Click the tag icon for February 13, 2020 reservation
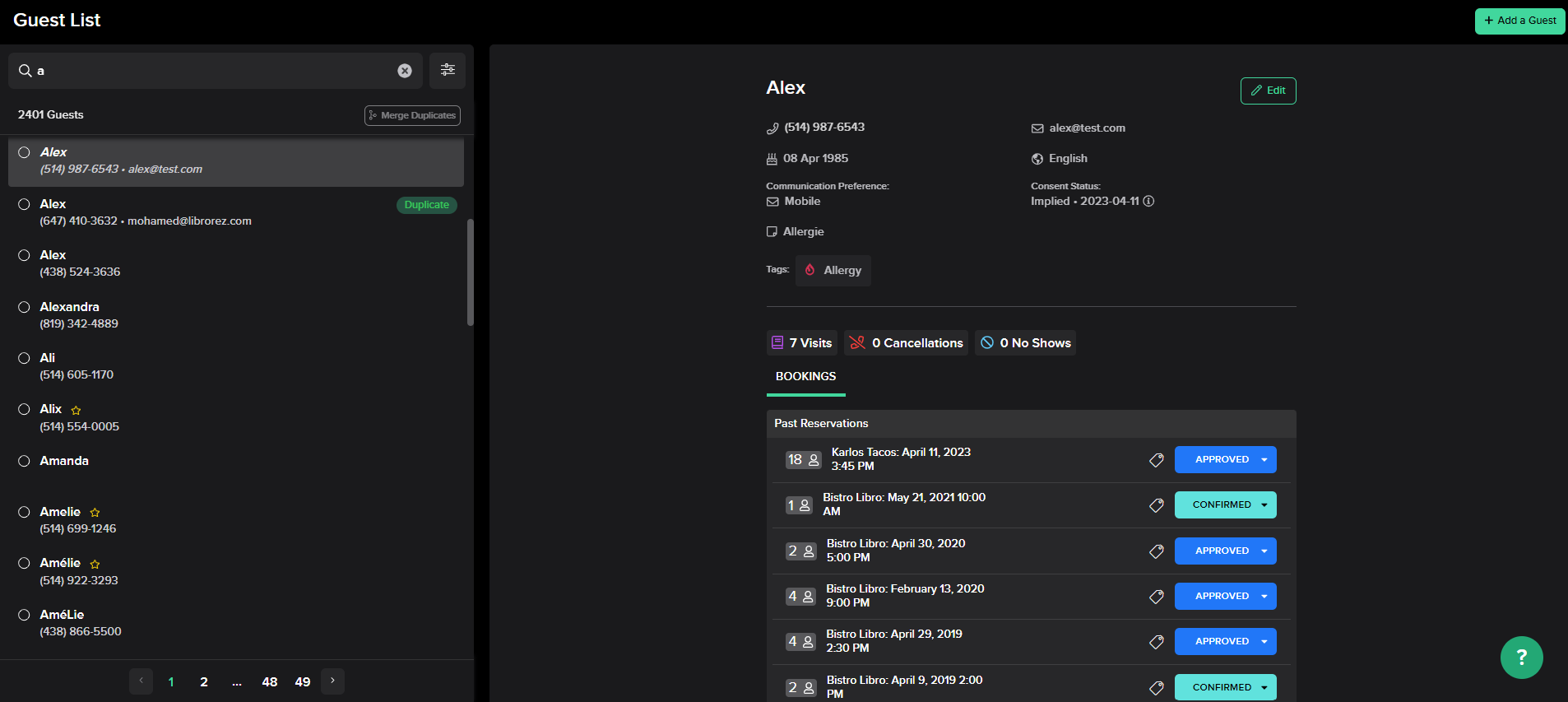The height and width of the screenshot is (702, 1568). pyautogui.click(x=1156, y=597)
